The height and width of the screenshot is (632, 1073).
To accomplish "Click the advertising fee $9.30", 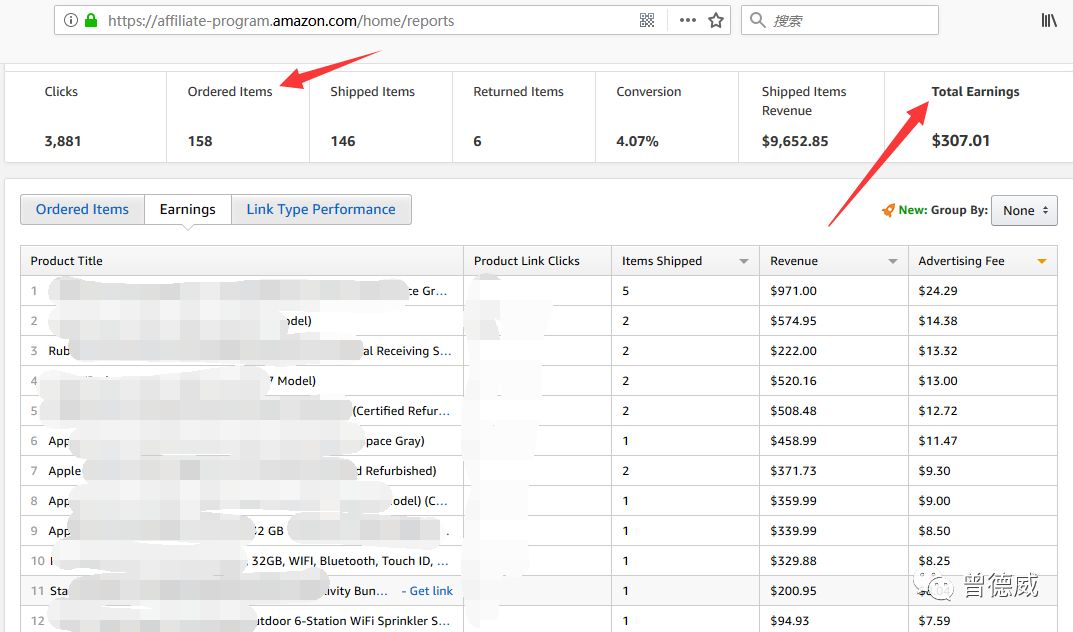I will (x=934, y=471).
